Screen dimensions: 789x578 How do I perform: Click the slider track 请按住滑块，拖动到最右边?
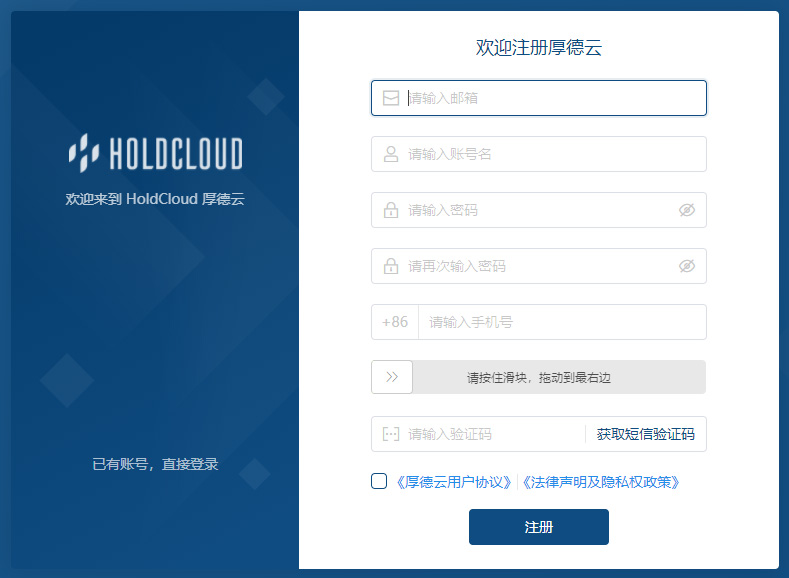[x=538, y=377]
